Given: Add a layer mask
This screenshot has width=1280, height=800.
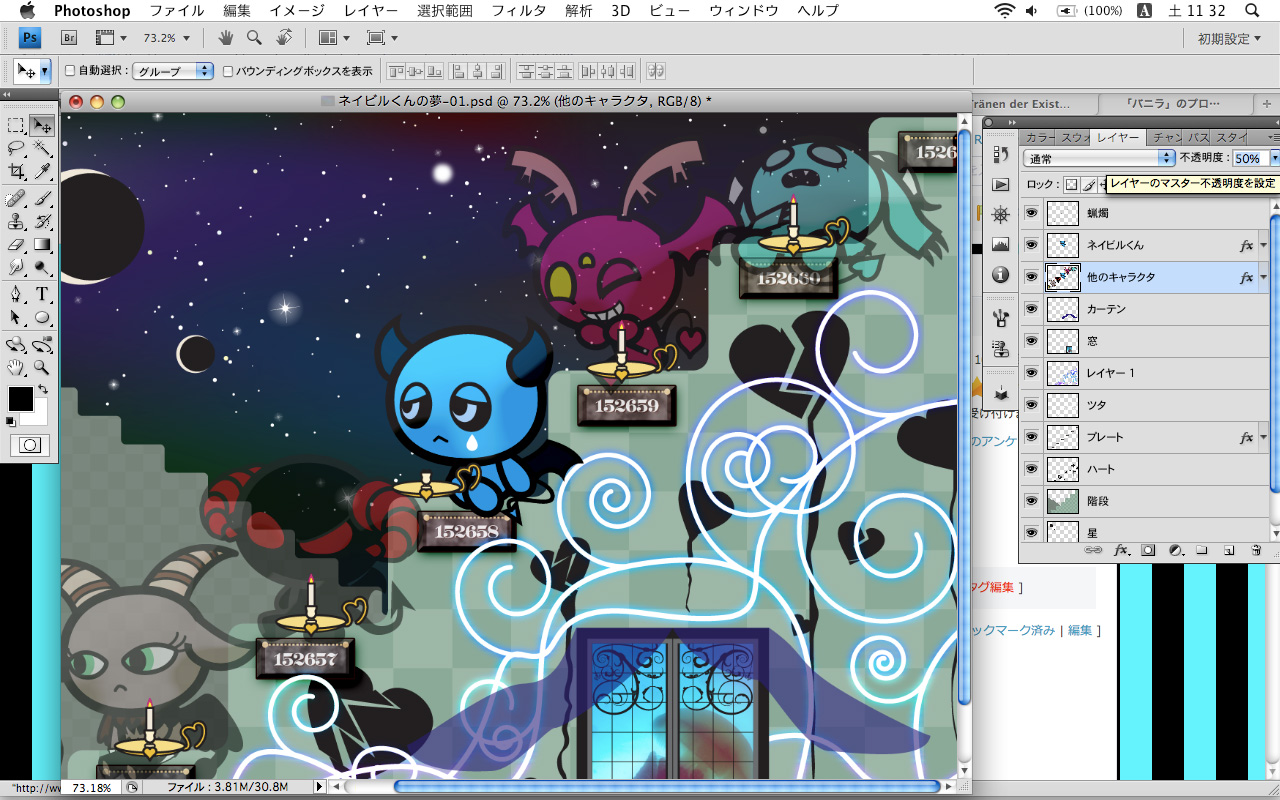Looking at the screenshot, I should point(1148,550).
